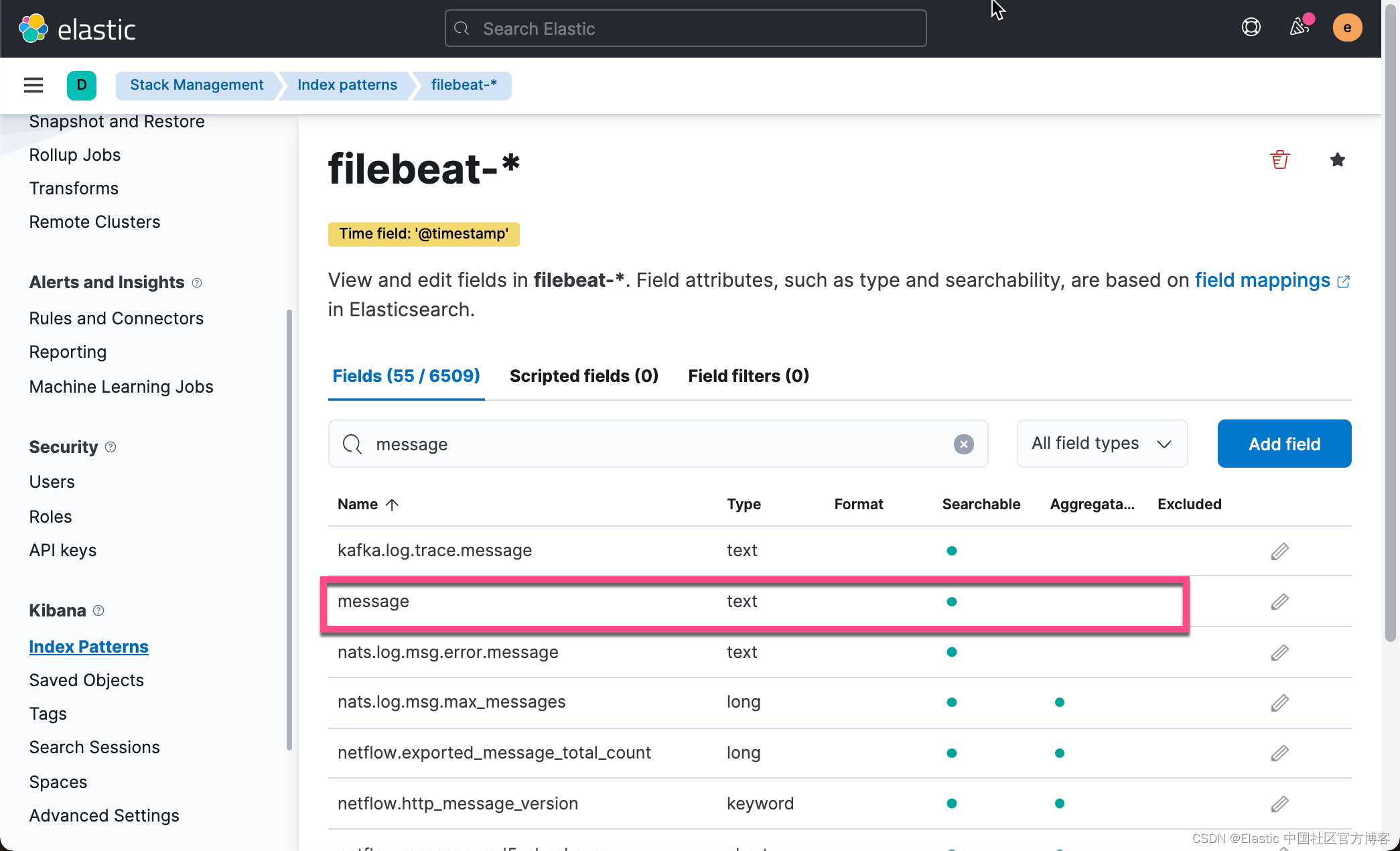Star the filebeat-* index pattern as favorite
1400x851 pixels.
1337,159
